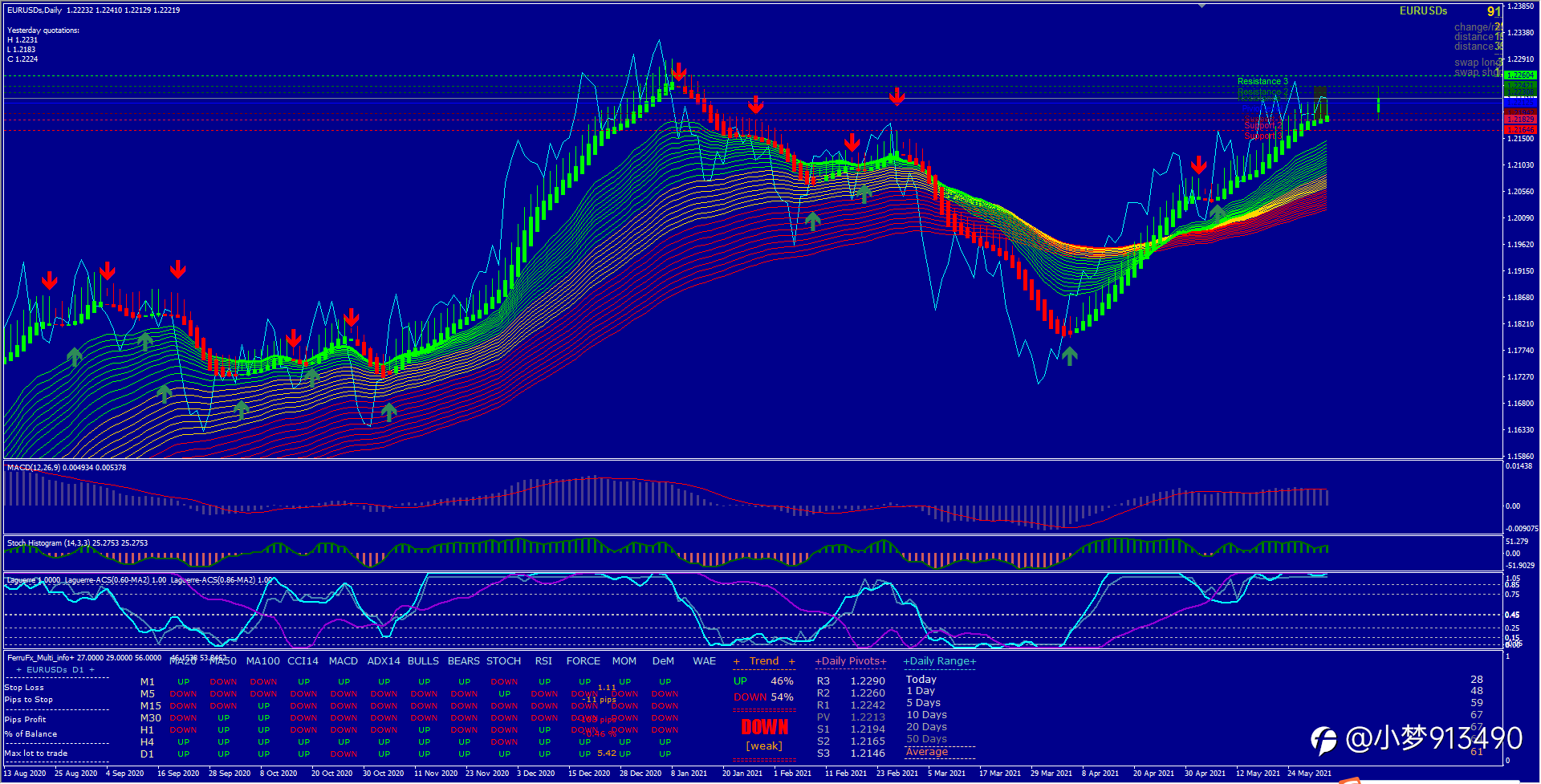Click the R1 pivot value 1.2242
The height and width of the screenshot is (784, 1541).
868,705
